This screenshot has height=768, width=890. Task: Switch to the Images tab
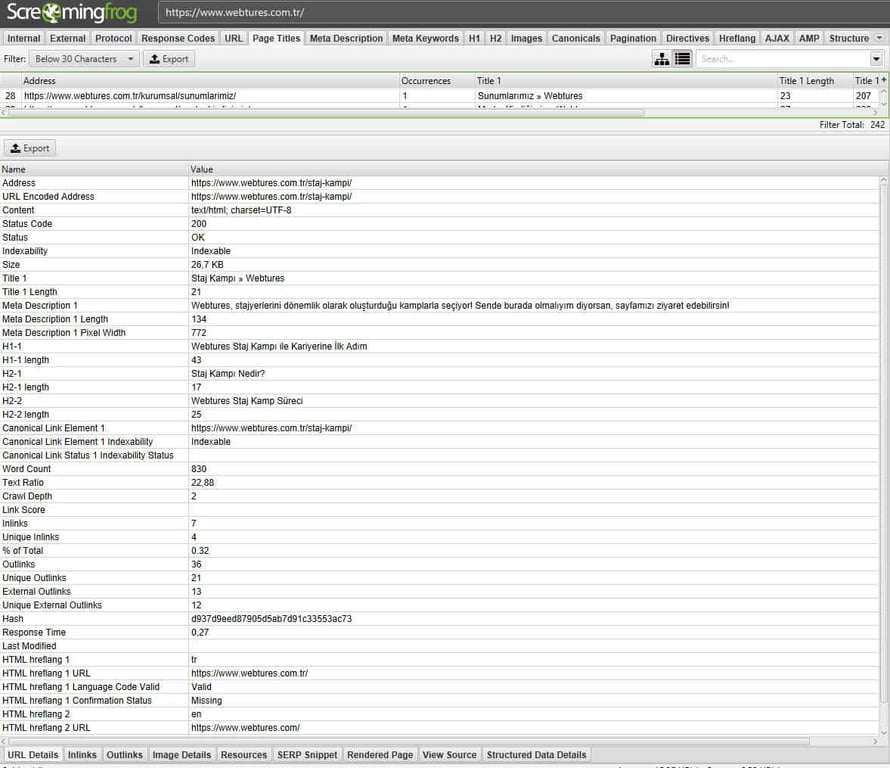(x=525, y=38)
